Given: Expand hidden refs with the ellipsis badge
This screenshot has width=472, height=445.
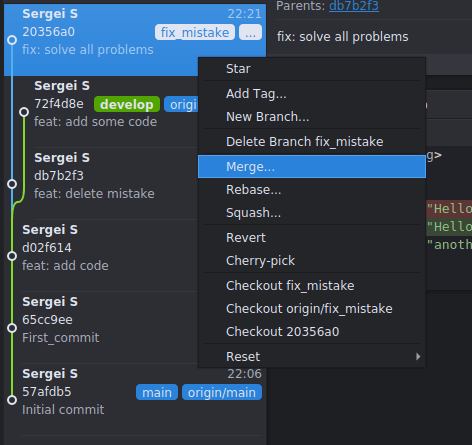Looking at the screenshot, I should [x=250, y=32].
